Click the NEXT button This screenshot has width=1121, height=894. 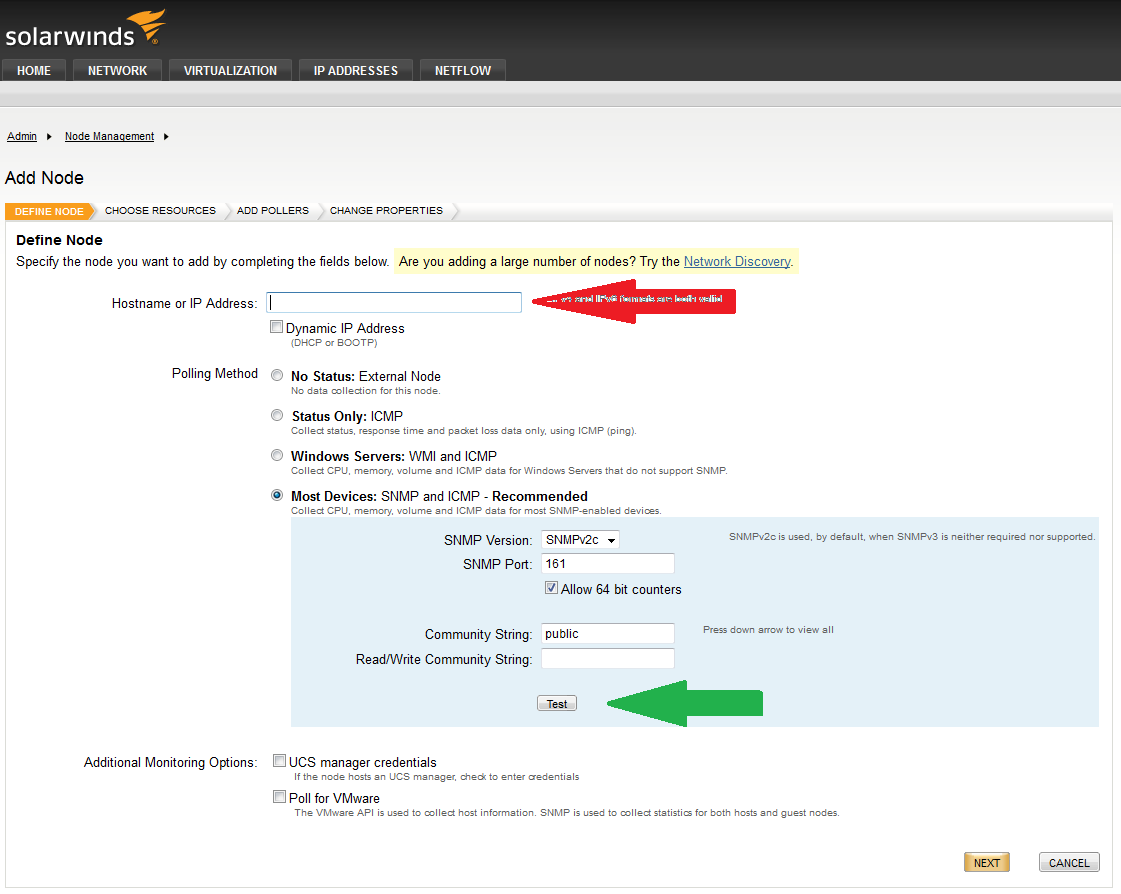(x=987, y=863)
